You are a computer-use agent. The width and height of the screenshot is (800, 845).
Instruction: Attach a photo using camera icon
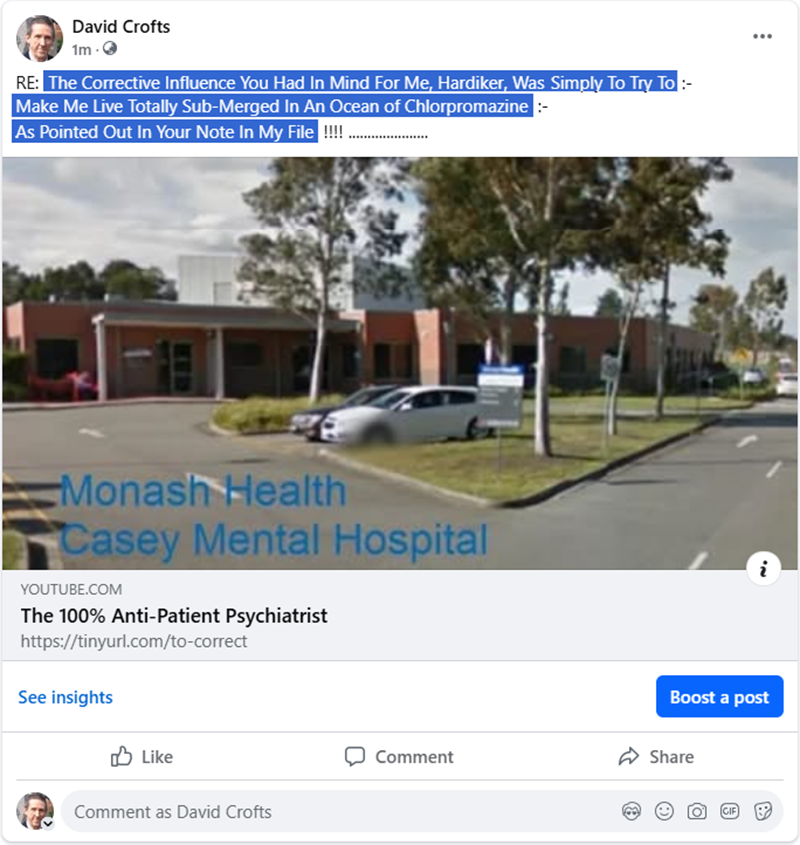pos(696,811)
